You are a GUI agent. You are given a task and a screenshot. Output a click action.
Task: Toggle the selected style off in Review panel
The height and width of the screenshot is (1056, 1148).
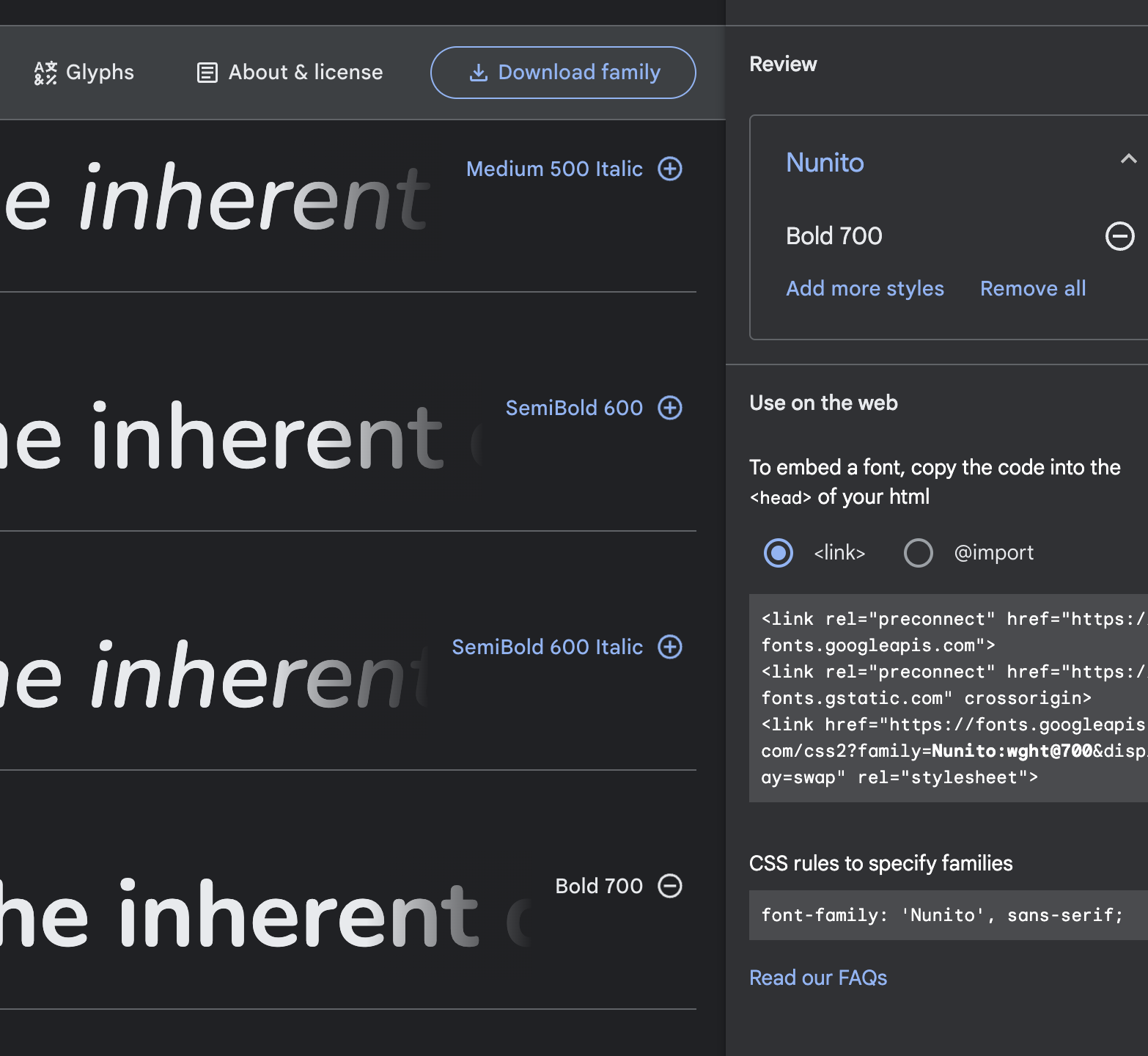[1119, 236]
